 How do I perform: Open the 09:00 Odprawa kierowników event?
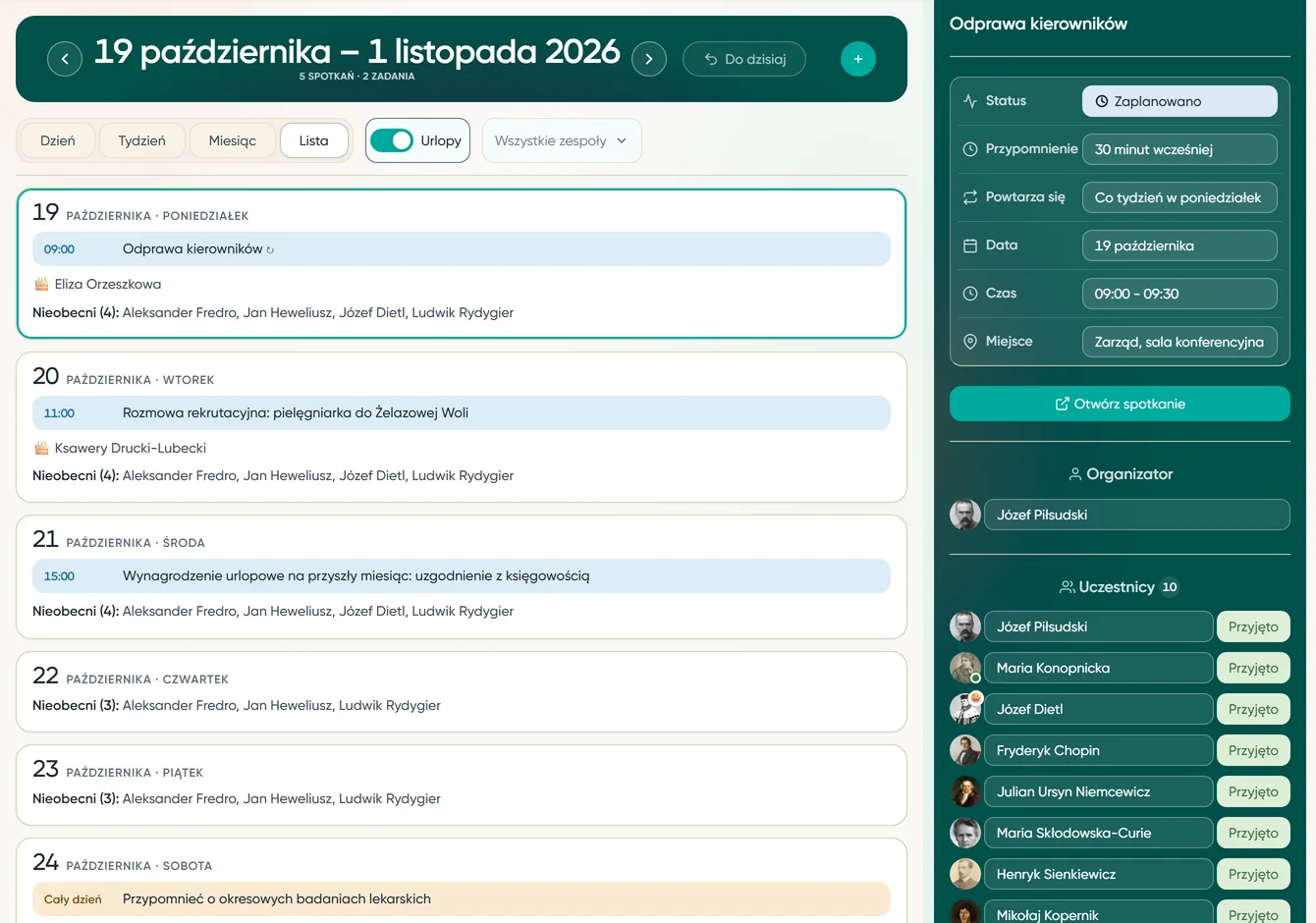coord(462,249)
